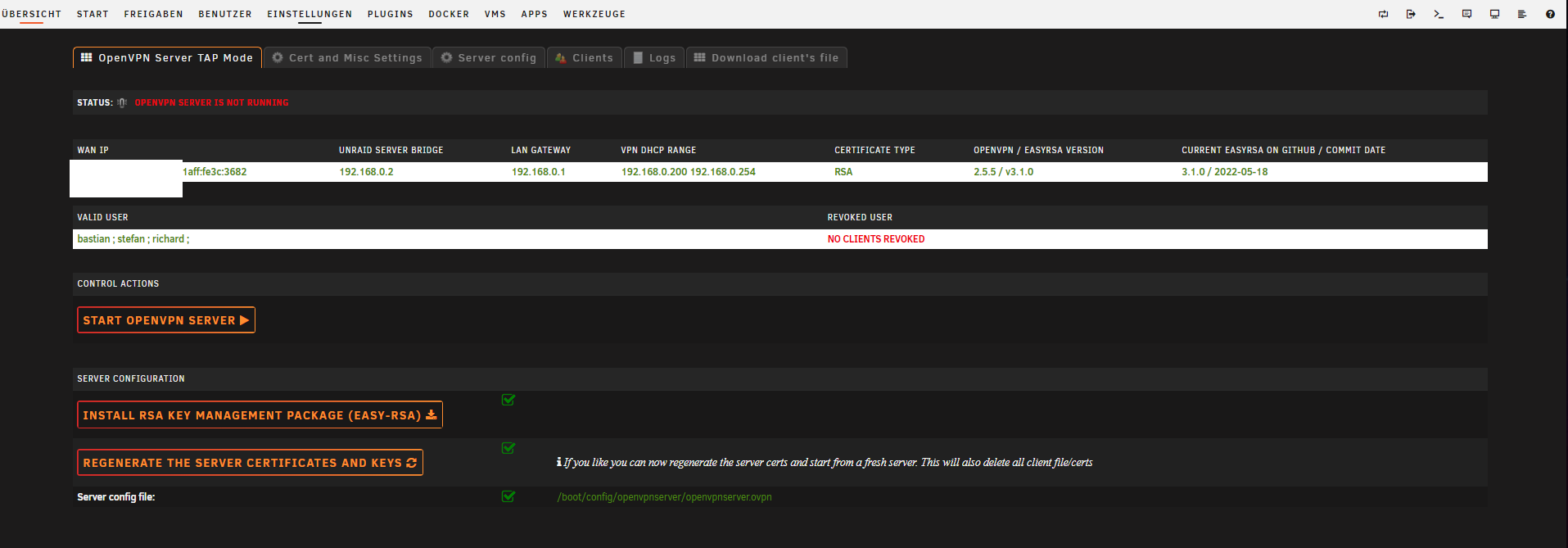The width and height of the screenshot is (1568, 548).
Task: Click the monitor info icon in the header
Action: [x=1494, y=14]
